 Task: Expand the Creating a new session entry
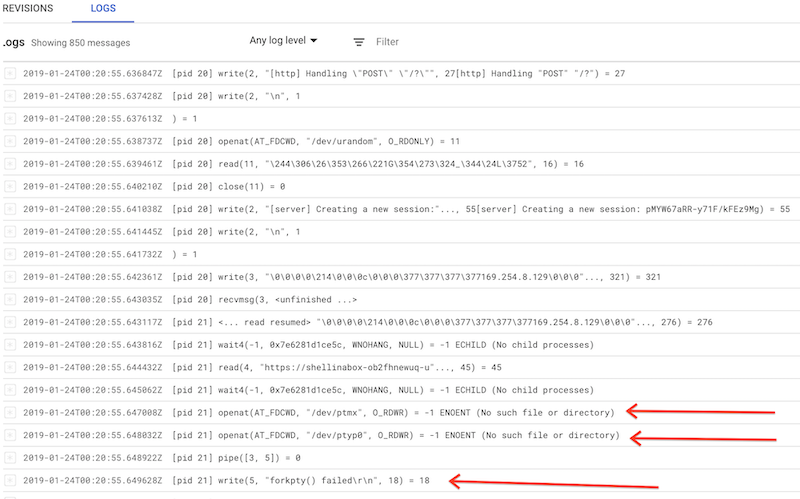pyautogui.click(x=10, y=209)
